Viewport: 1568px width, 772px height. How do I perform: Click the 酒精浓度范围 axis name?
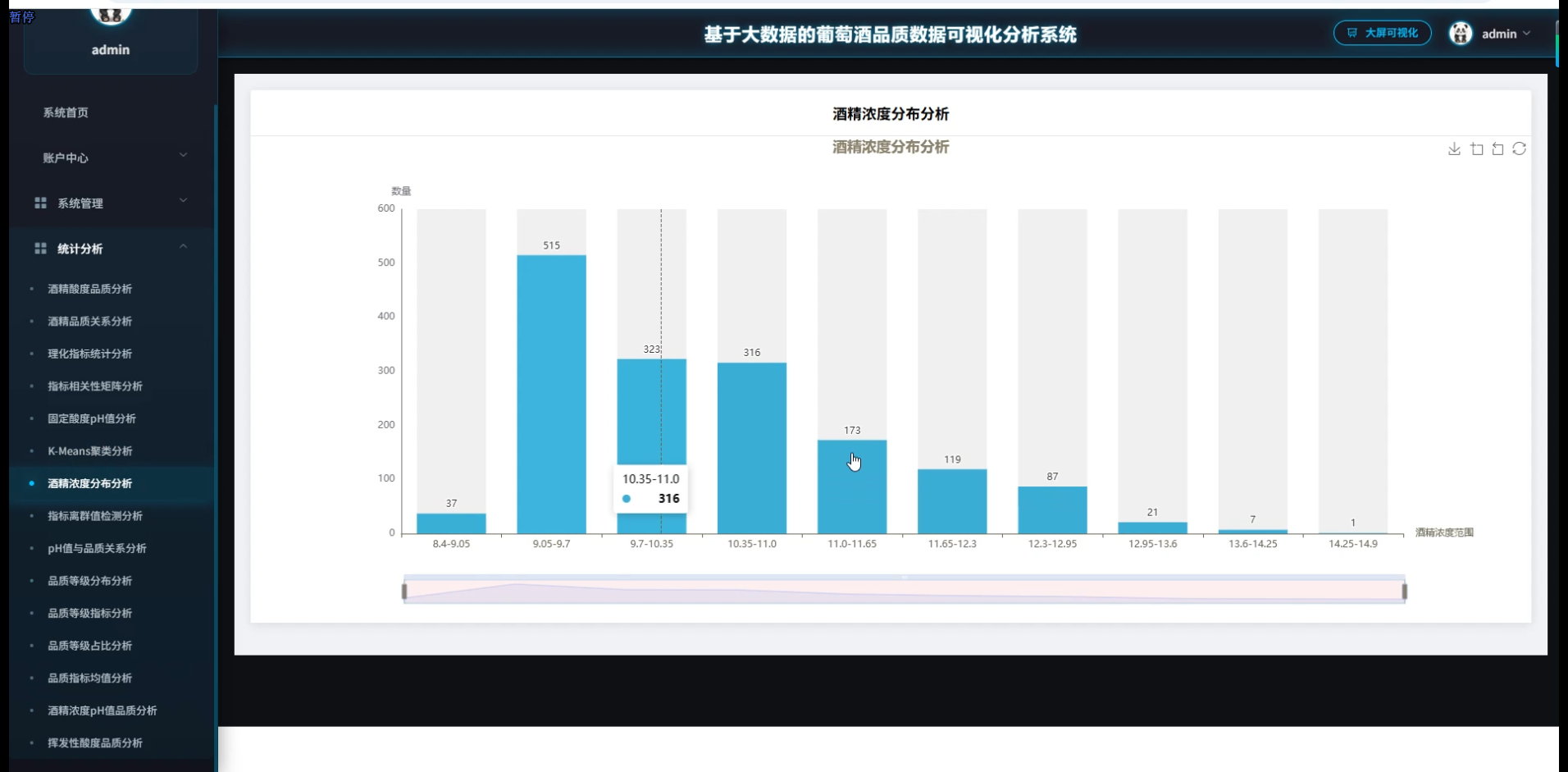pyautogui.click(x=1444, y=532)
